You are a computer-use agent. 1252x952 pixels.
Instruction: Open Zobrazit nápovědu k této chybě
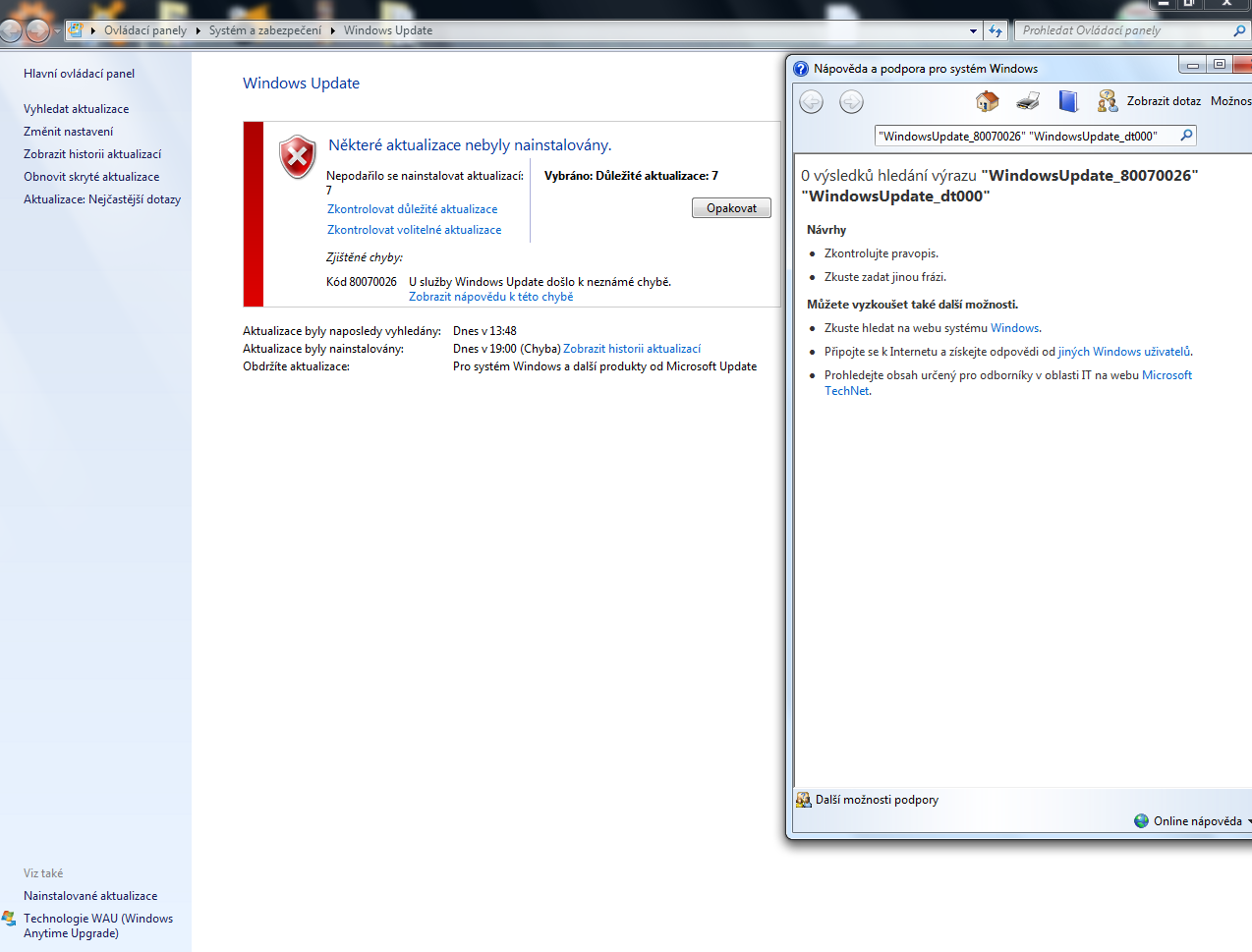coord(490,297)
